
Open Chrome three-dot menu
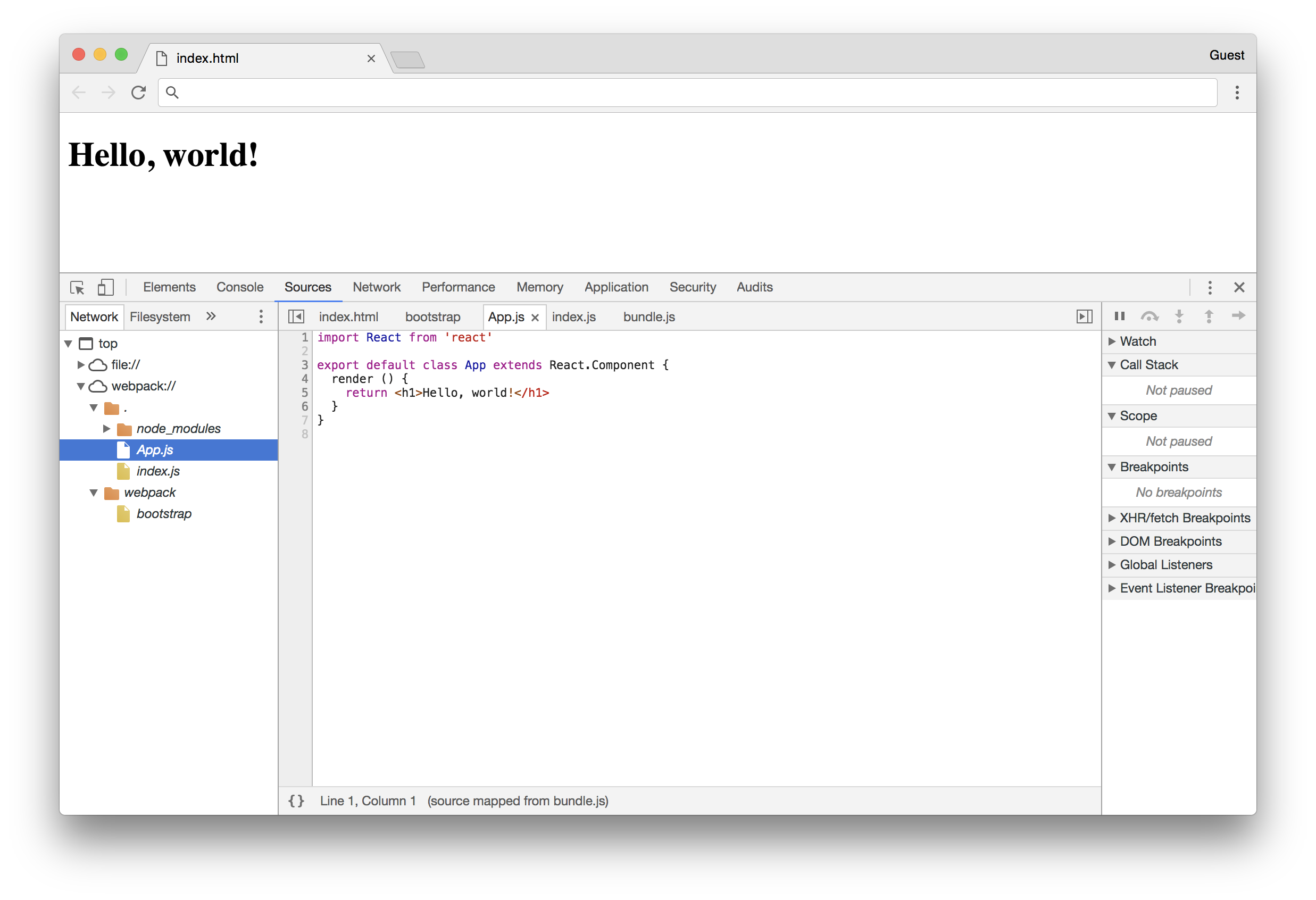point(1237,93)
